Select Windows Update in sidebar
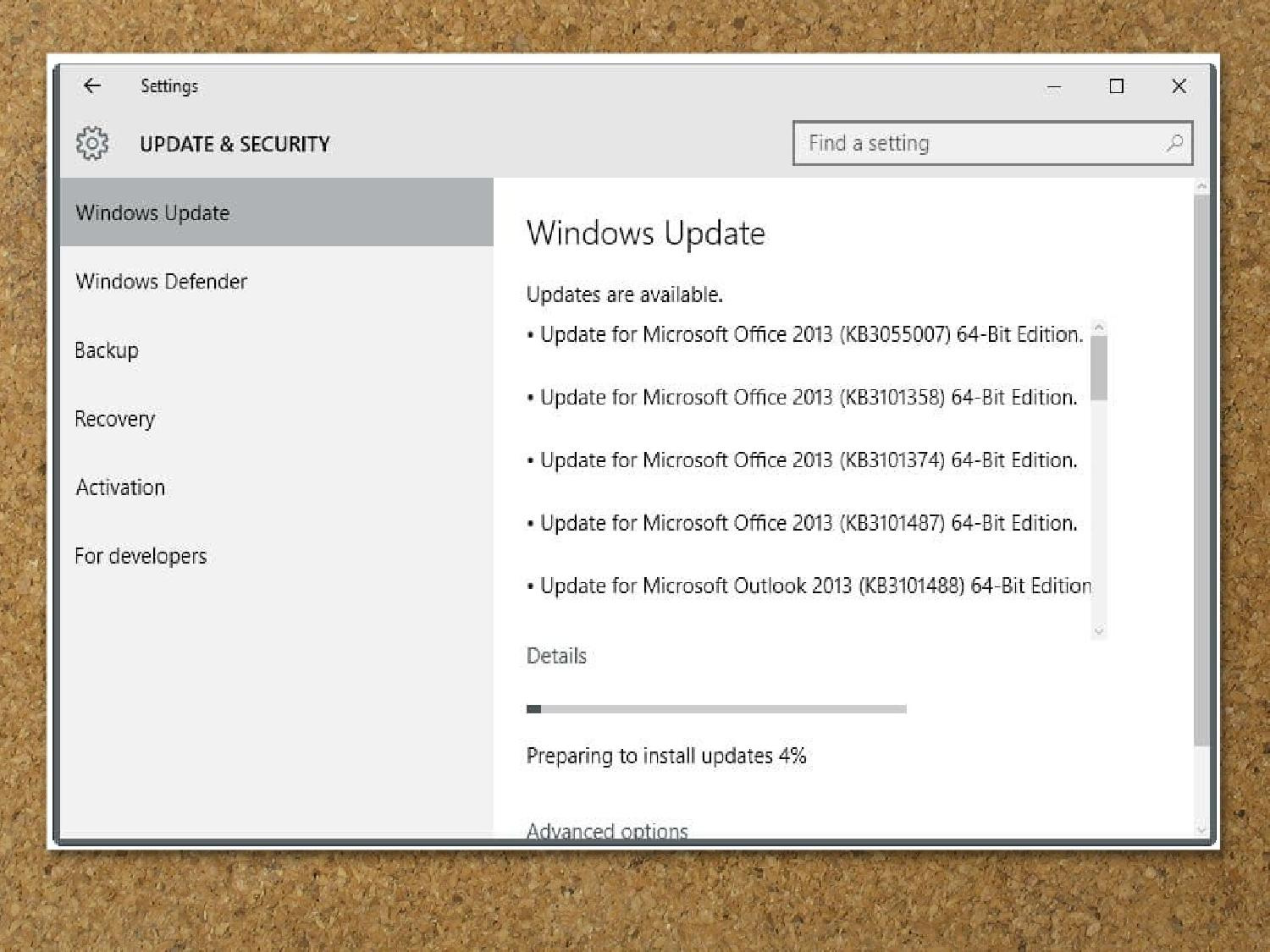The image size is (1270, 952). (277, 212)
